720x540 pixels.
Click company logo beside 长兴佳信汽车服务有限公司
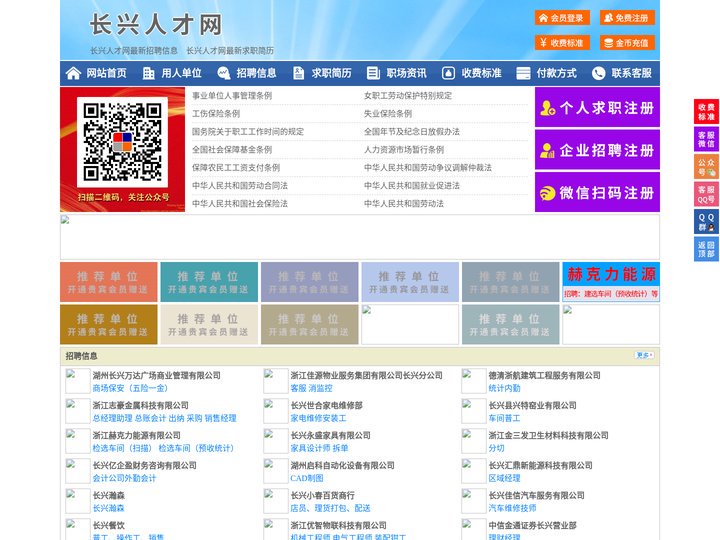pos(473,501)
